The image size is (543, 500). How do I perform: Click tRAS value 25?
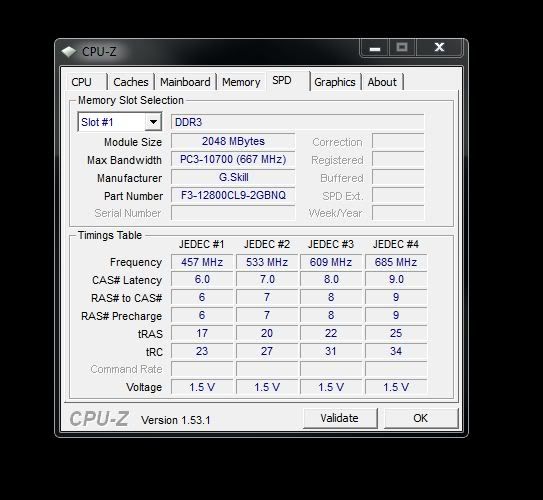click(x=396, y=333)
